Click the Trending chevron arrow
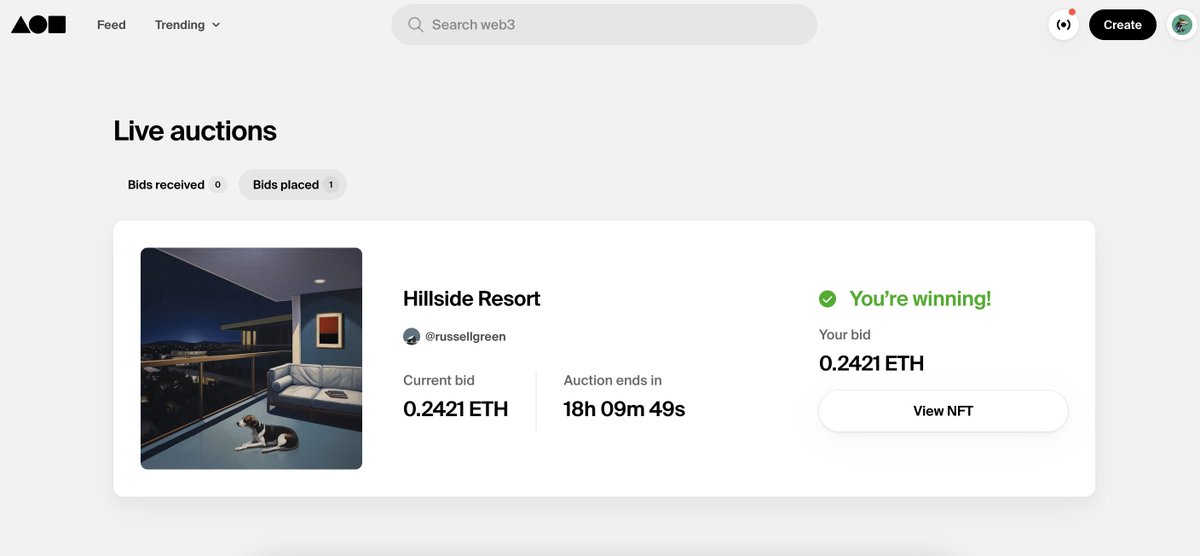Screen dimensions: 1200x556 [x=216, y=25]
